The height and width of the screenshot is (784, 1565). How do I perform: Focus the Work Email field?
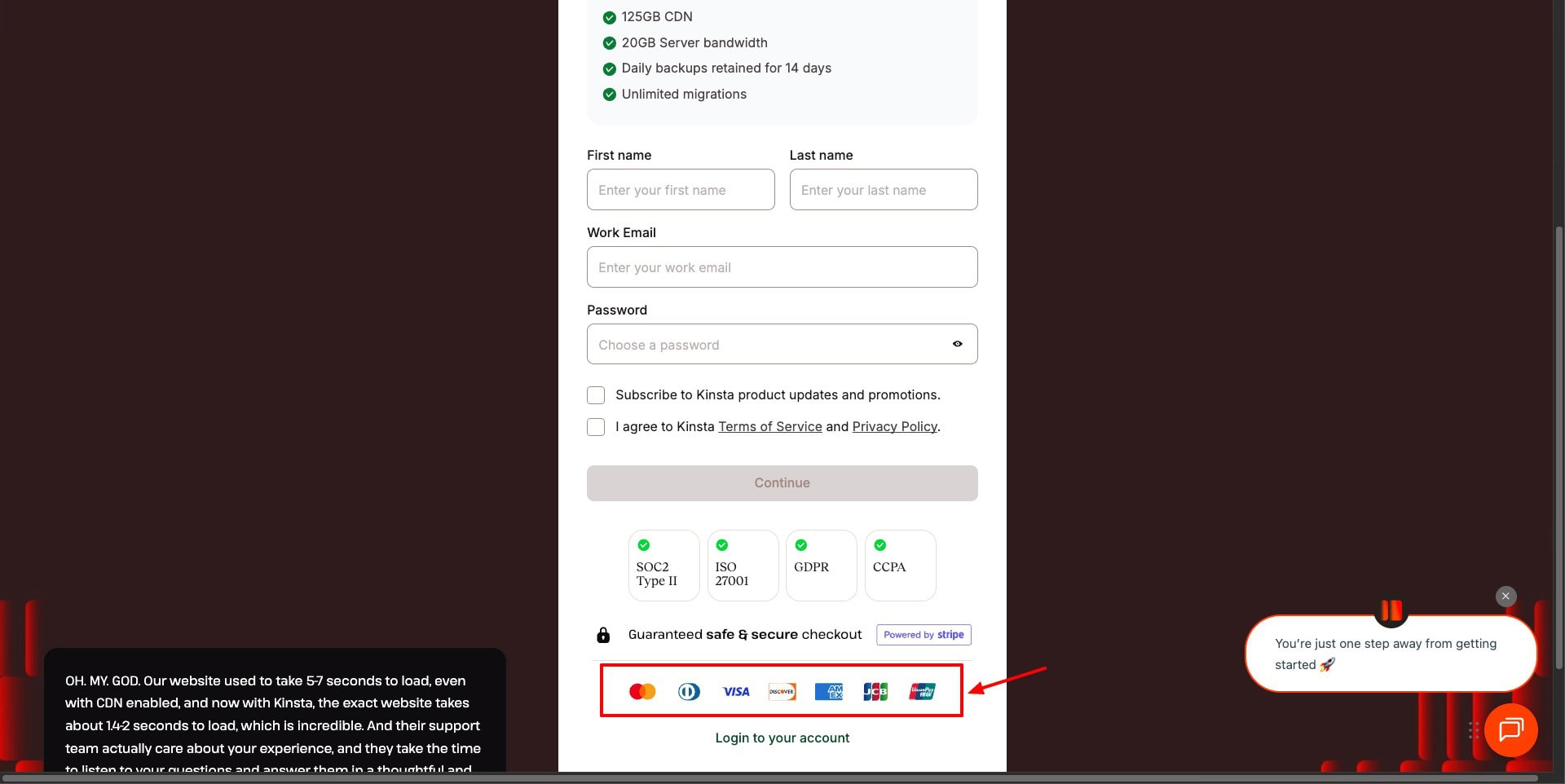(x=782, y=267)
